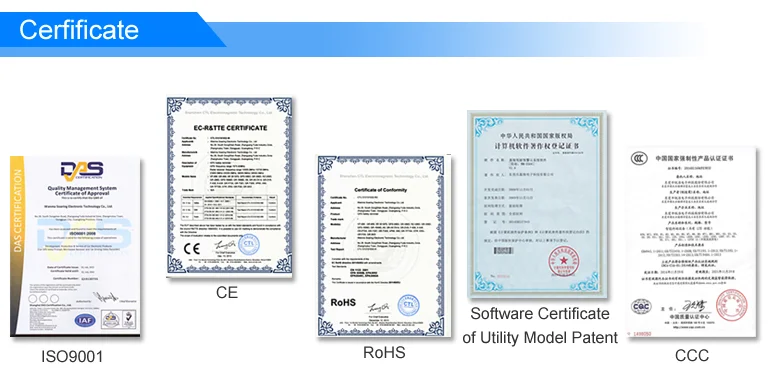Click the IAF badge icon
The width and height of the screenshot is (770, 381).
coord(85,321)
